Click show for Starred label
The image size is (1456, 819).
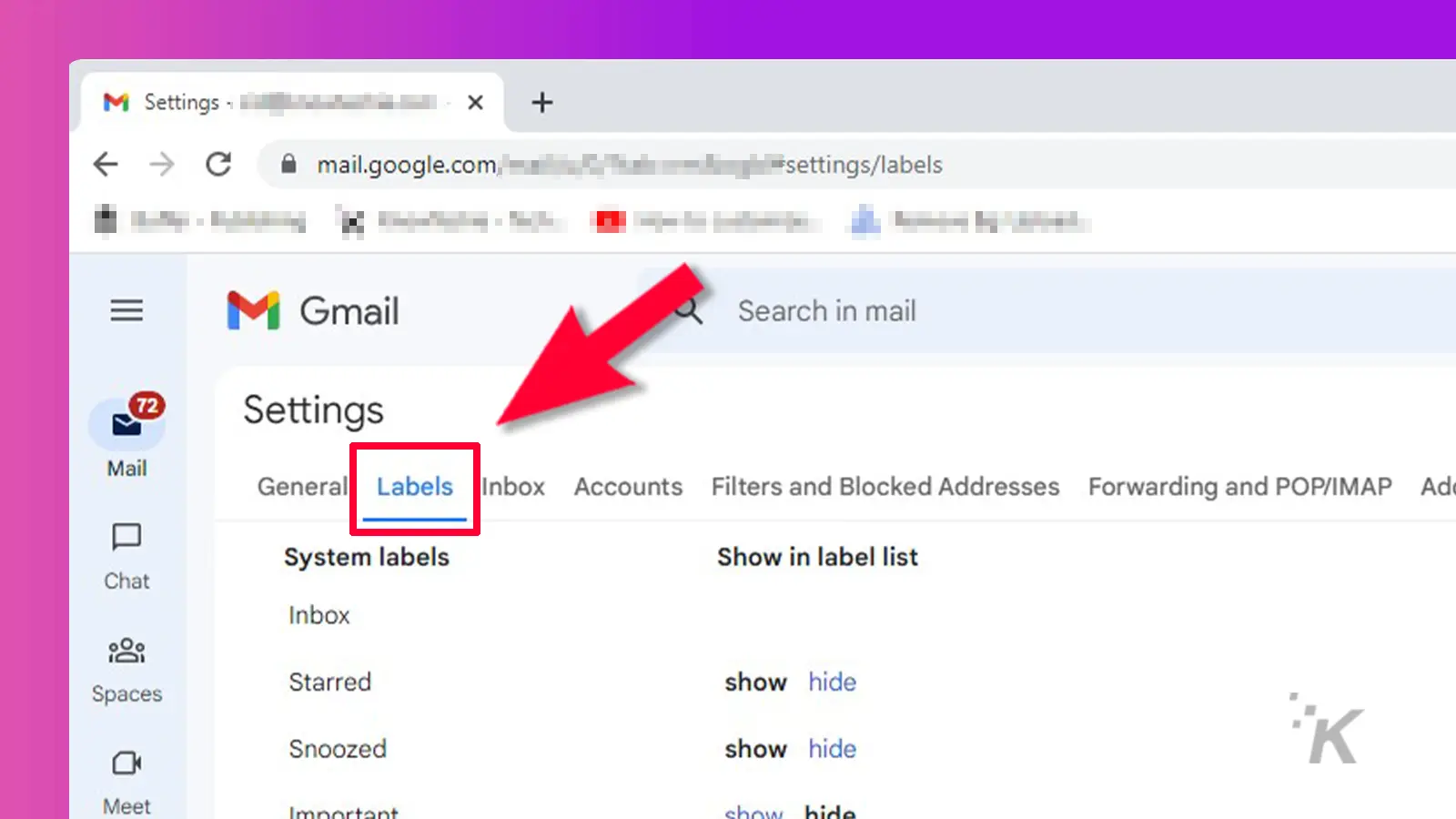(x=755, y=682)
